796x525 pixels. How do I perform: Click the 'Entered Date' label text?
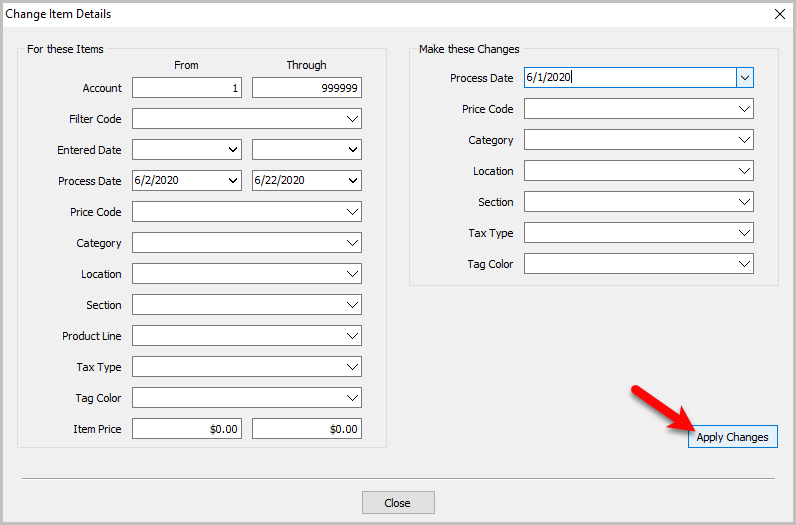pyautogui.click(x=89, y=150)
